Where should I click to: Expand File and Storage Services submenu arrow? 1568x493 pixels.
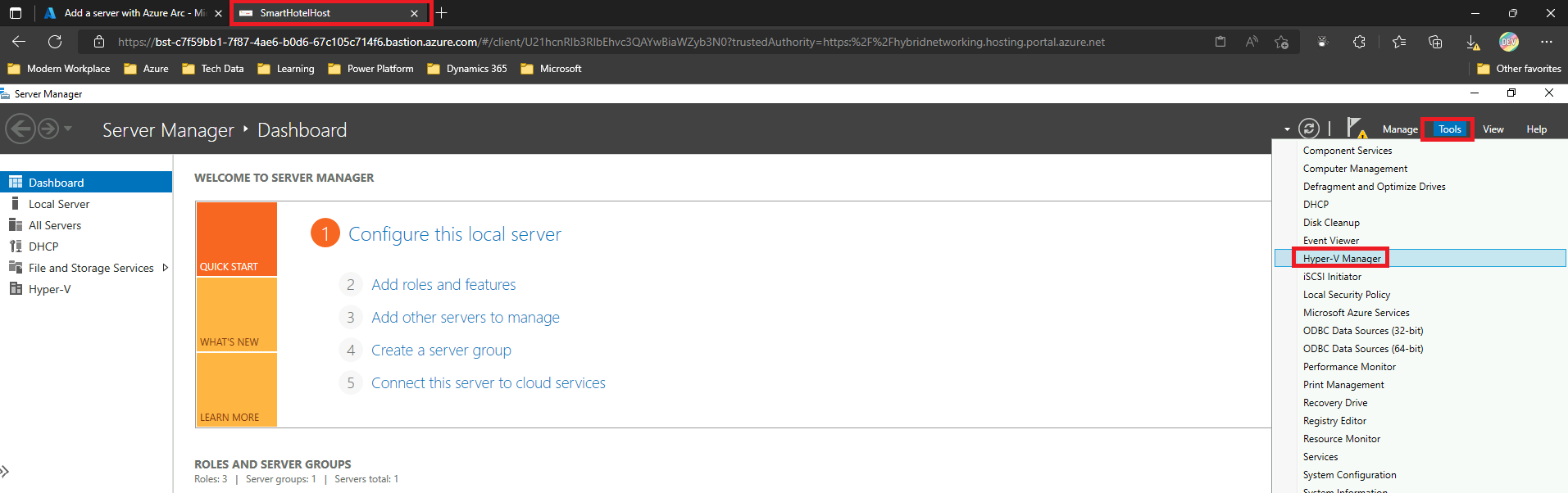click(x=166, y=268)
